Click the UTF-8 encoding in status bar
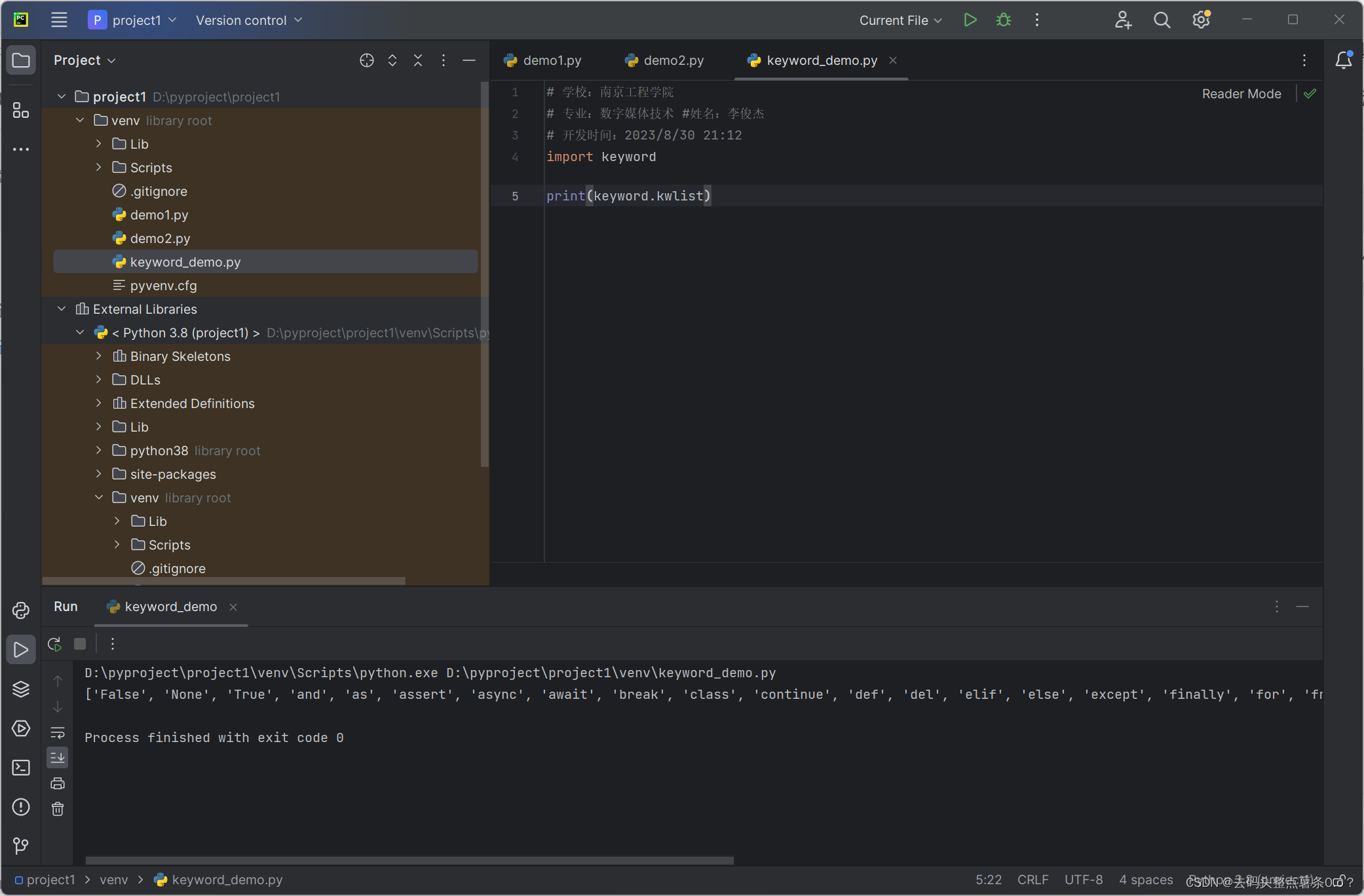The height and width of the screenshot is (896, 1364). [x=1083, y=880]
